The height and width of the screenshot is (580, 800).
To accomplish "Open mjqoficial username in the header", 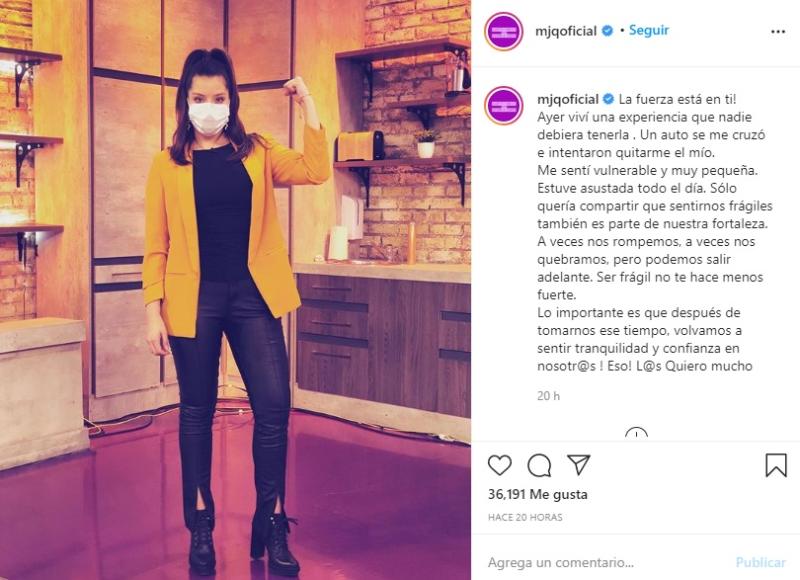I will pos(566,31).
